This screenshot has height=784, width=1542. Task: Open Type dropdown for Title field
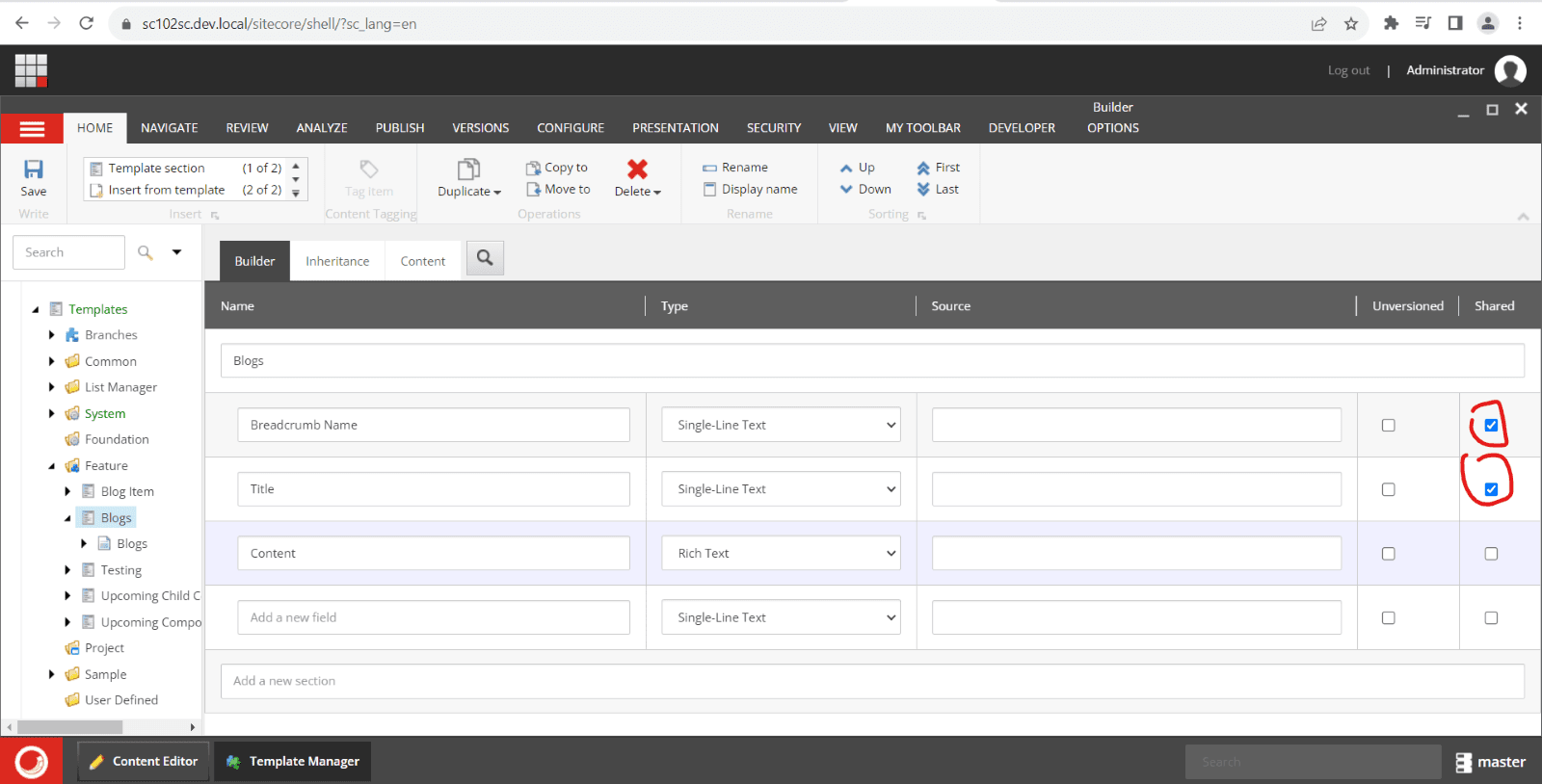click(781, 489)
